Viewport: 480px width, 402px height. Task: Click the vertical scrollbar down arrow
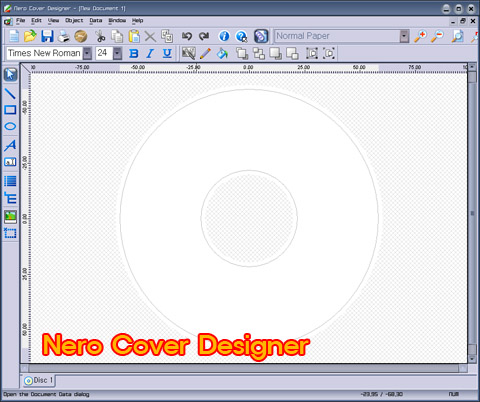[x=472, y=359]
